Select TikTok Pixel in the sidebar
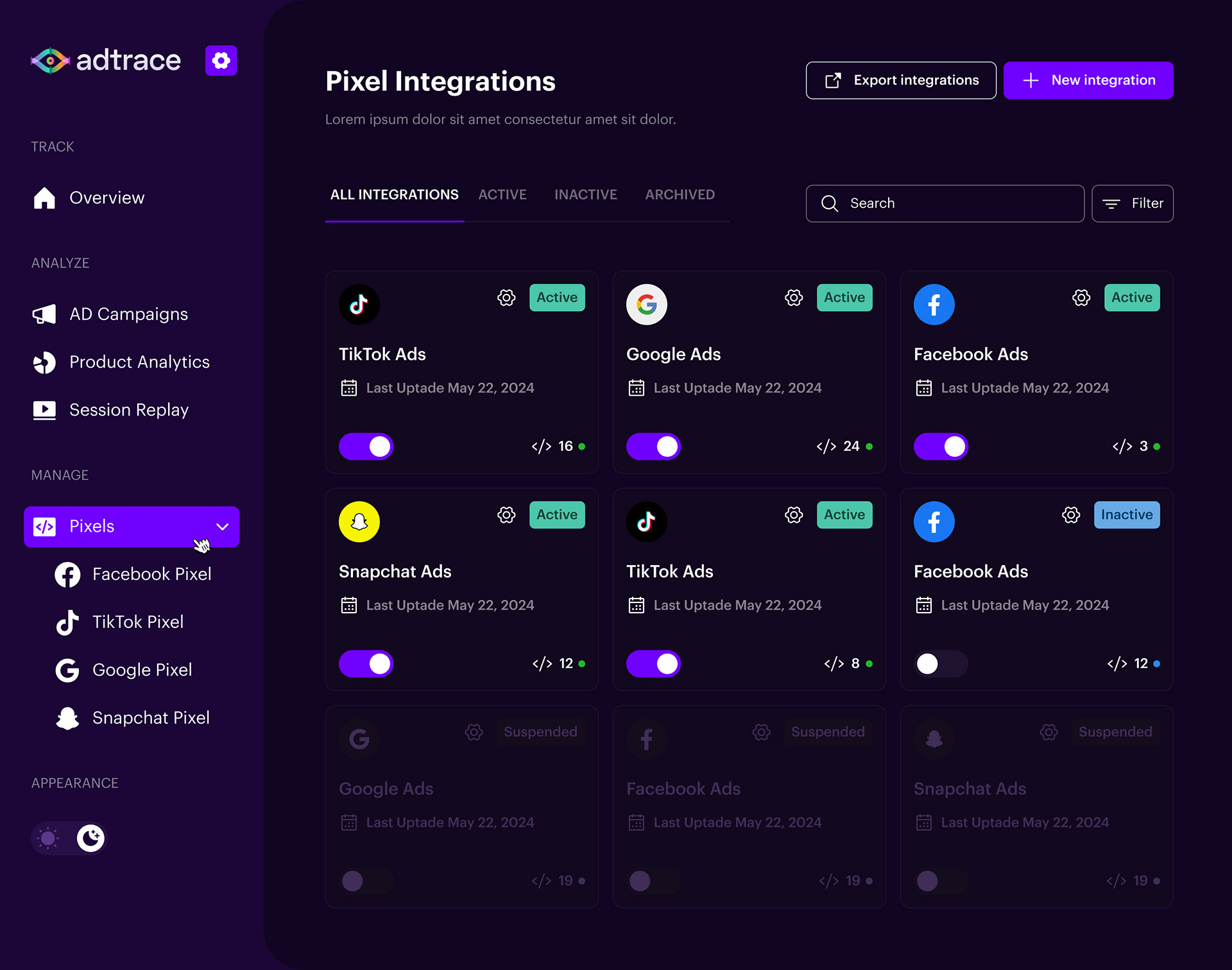1232x970 pixels. [137, 622]
